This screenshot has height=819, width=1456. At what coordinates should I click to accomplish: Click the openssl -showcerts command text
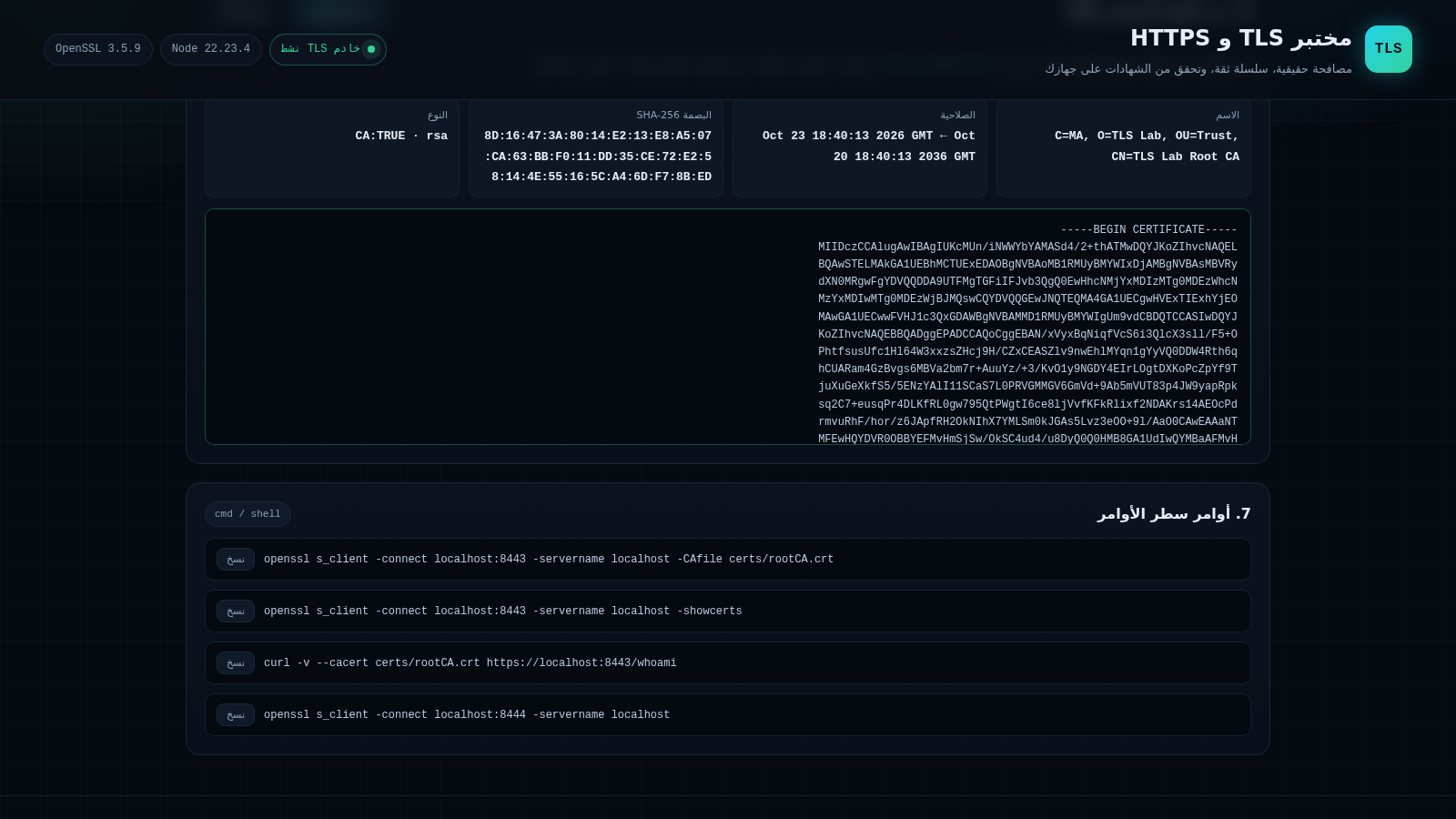pyautogui.click(x=503, y=612)
